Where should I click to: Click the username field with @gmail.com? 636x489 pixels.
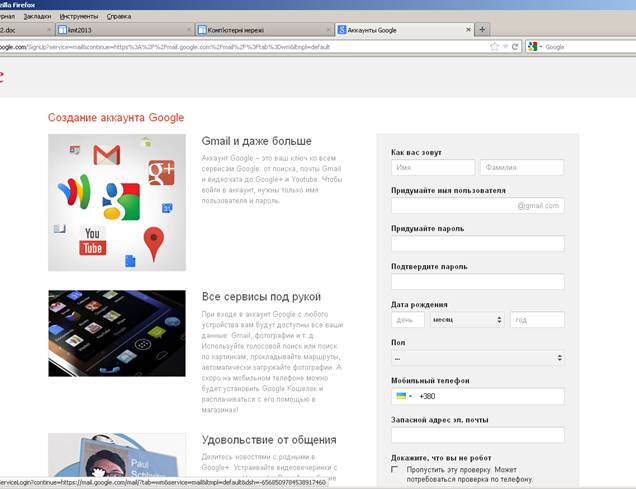coord(477,206)
